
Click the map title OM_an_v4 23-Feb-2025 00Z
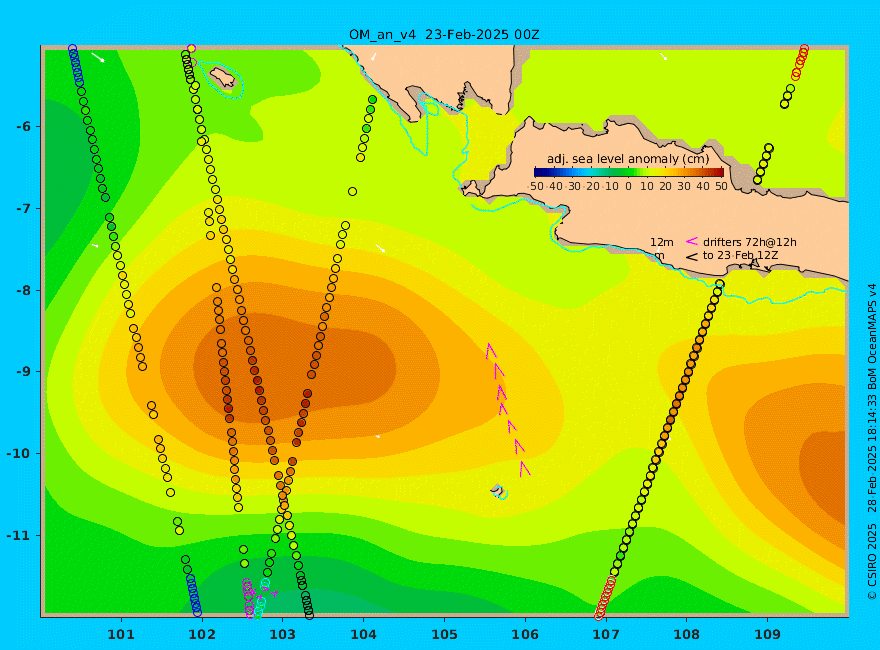point(444,35)
